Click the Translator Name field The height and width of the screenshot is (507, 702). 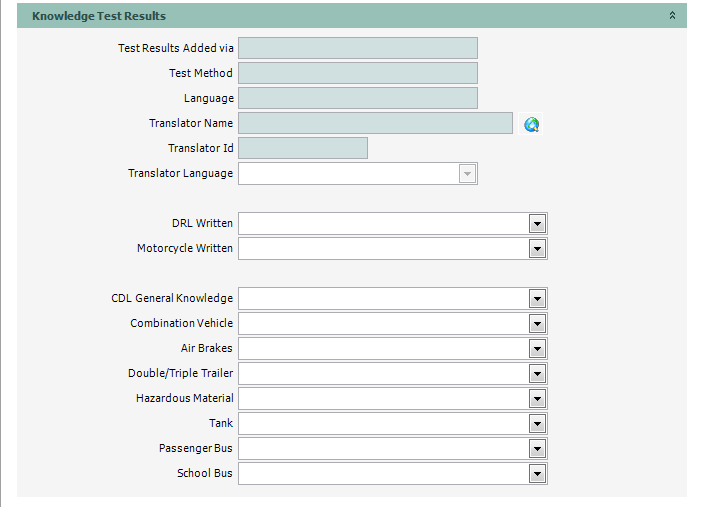(375, 123)
